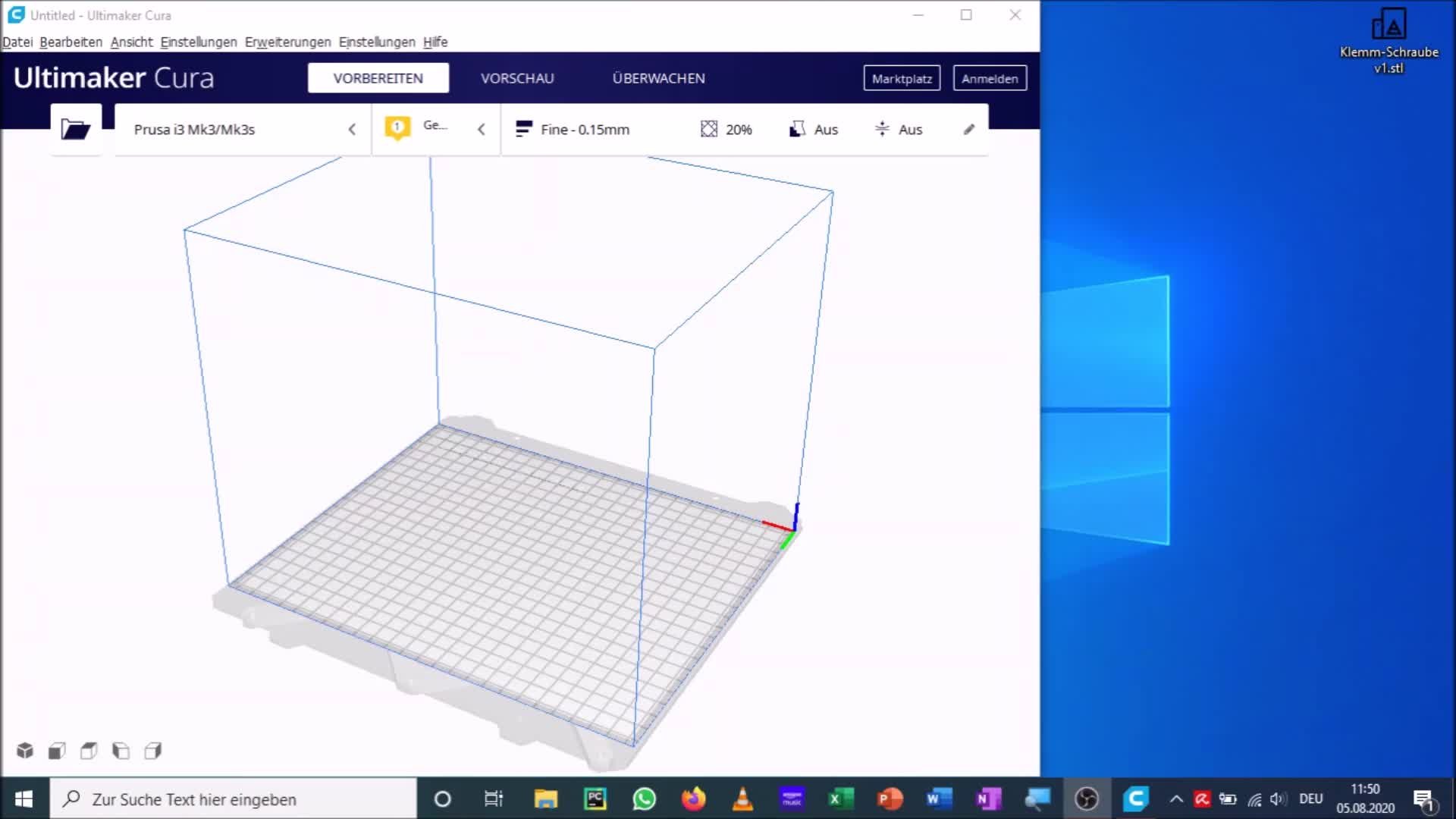Switch camera to the right side view icon

tap(153, 751)
